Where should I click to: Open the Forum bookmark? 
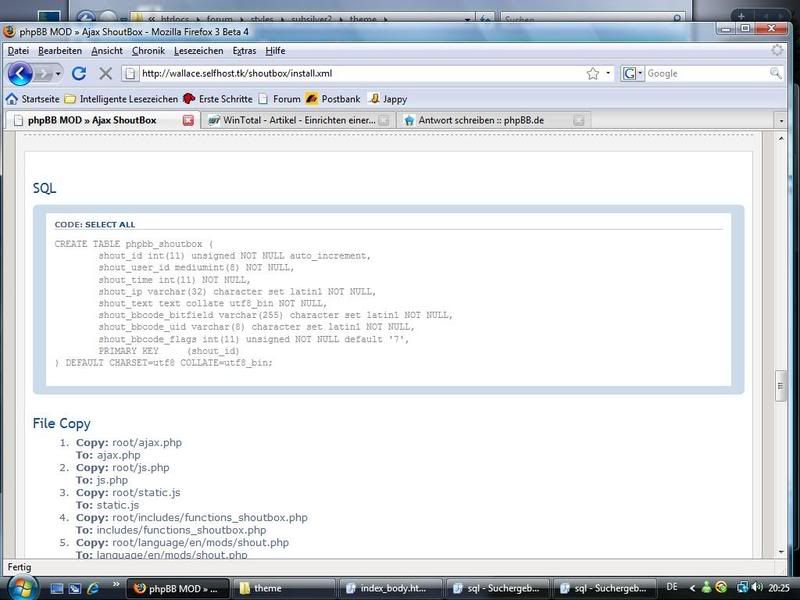coord(280,99)
